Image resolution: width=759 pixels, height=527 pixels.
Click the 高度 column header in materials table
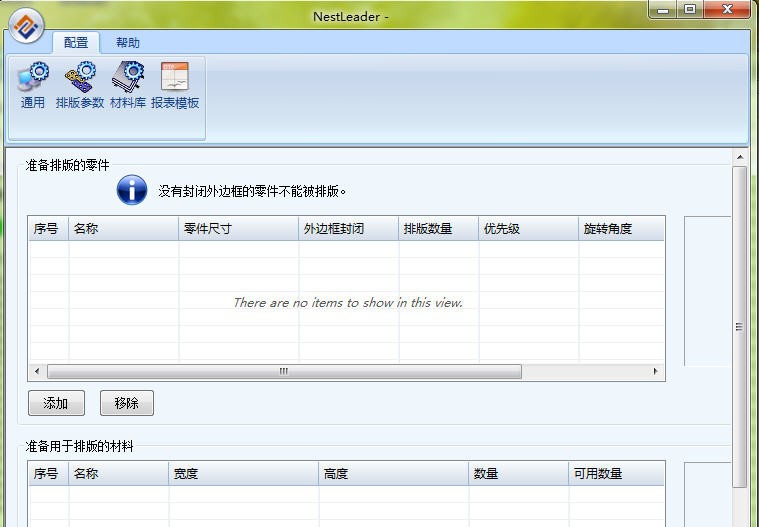click(x=394, y=473)
